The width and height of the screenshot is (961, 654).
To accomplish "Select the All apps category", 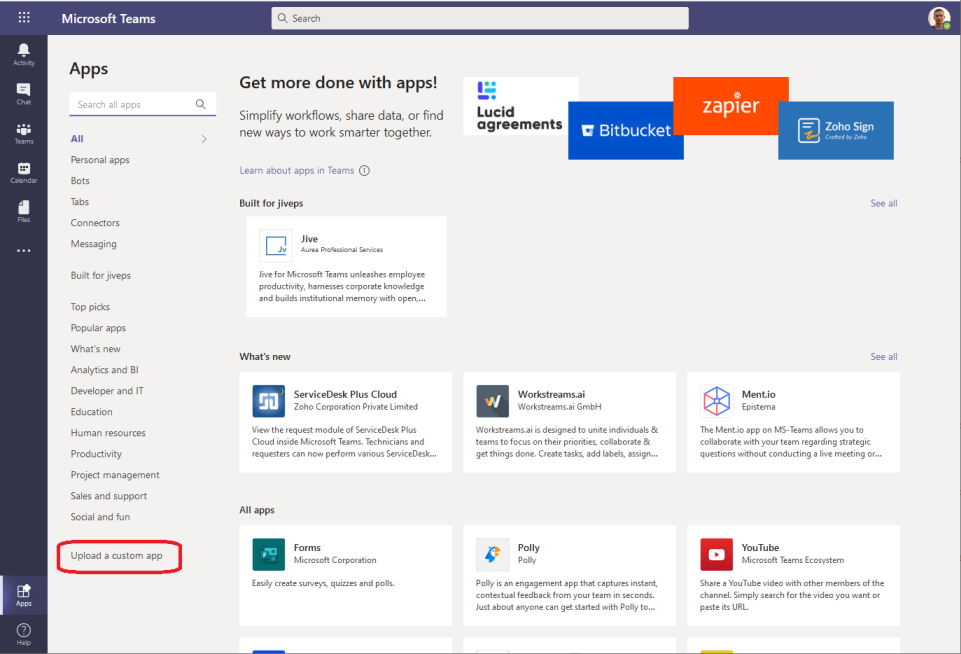I will coord(77,139).
